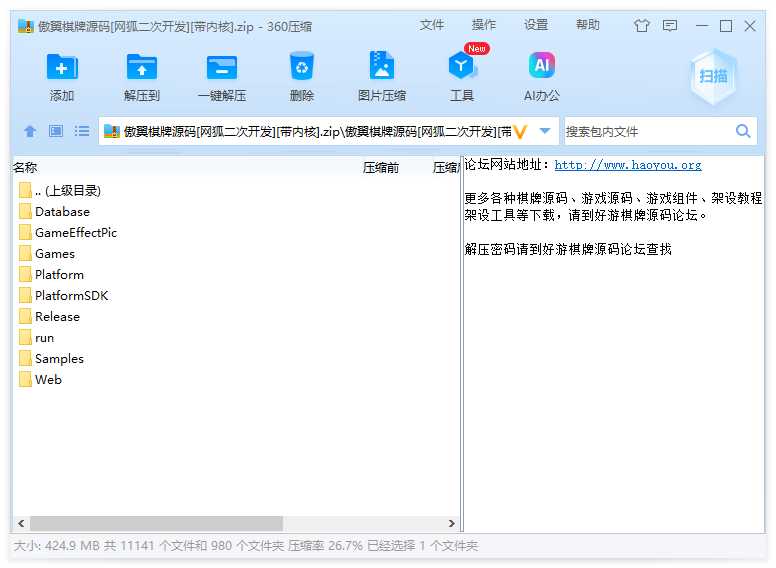776x568 pixels.
Task: Select the Samples folder name
Action: (x=59, y=359)
